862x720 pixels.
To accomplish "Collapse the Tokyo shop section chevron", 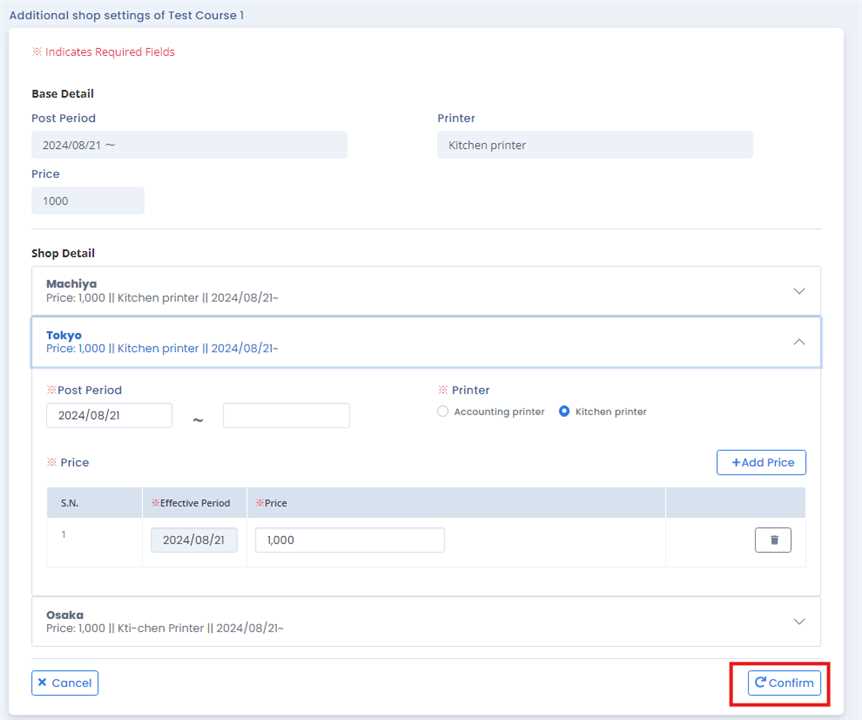I will click(798, 342).
